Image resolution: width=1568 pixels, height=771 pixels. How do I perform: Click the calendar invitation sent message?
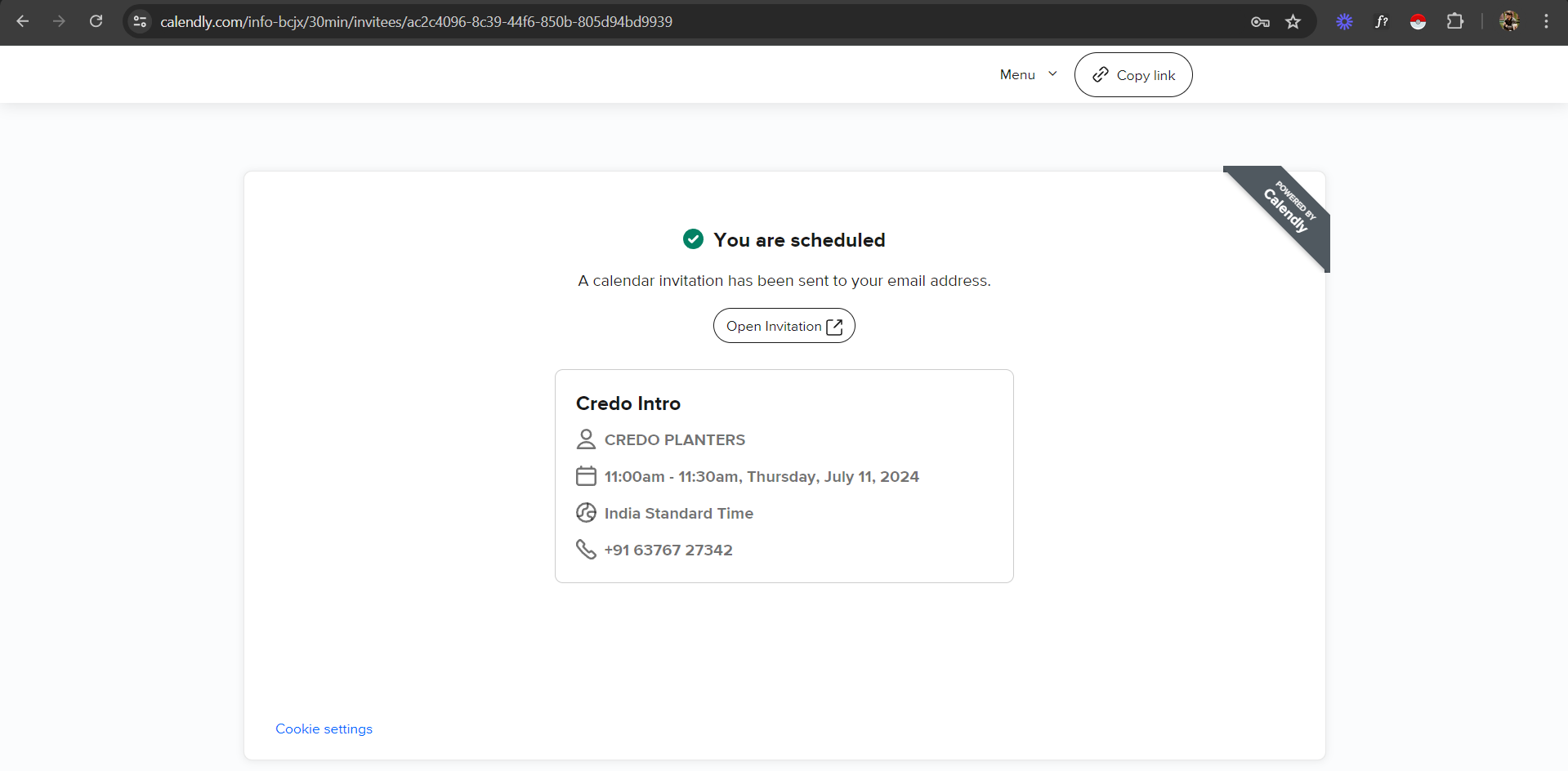(x=784, y=281)
